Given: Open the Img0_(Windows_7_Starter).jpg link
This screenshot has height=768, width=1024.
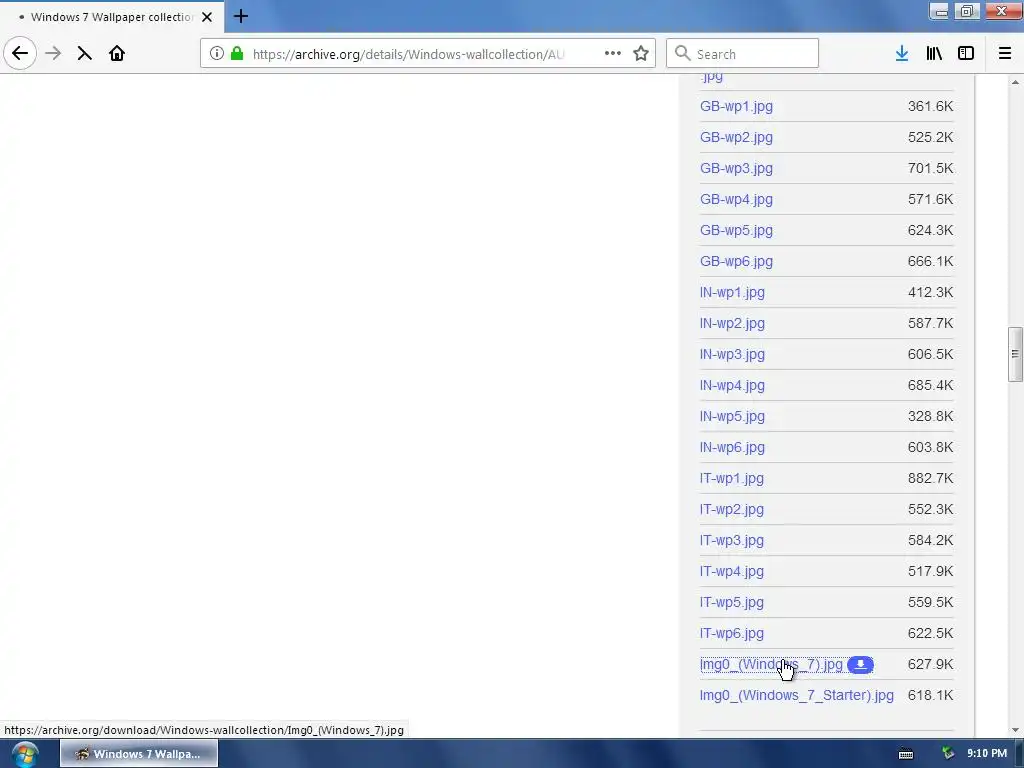Looking at the screenshot, I should [x=796, y=696].
